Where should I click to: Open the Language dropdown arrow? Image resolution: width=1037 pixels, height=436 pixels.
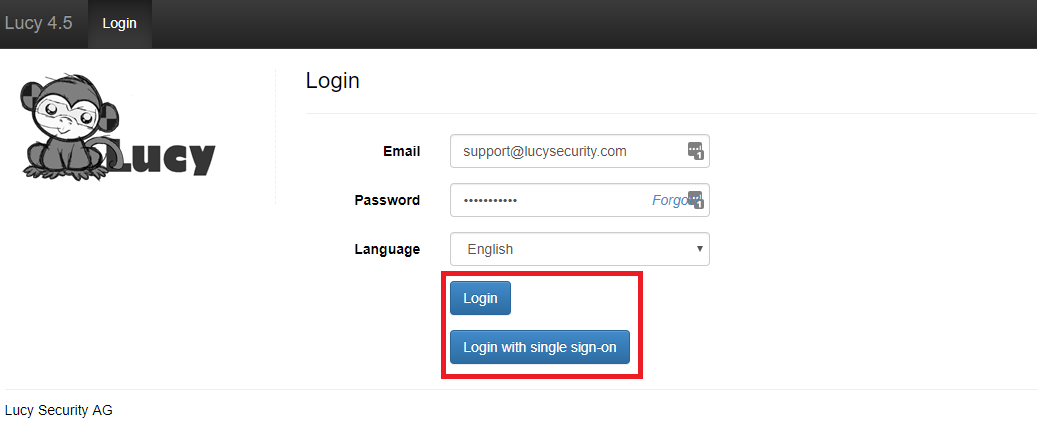[700, 249]
